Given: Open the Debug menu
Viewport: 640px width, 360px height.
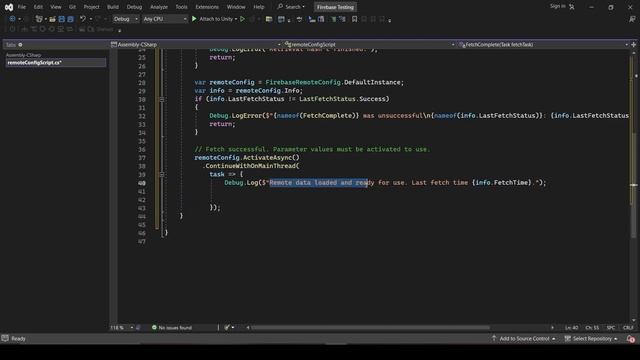Looking at the screenshot, I should 134,7.
